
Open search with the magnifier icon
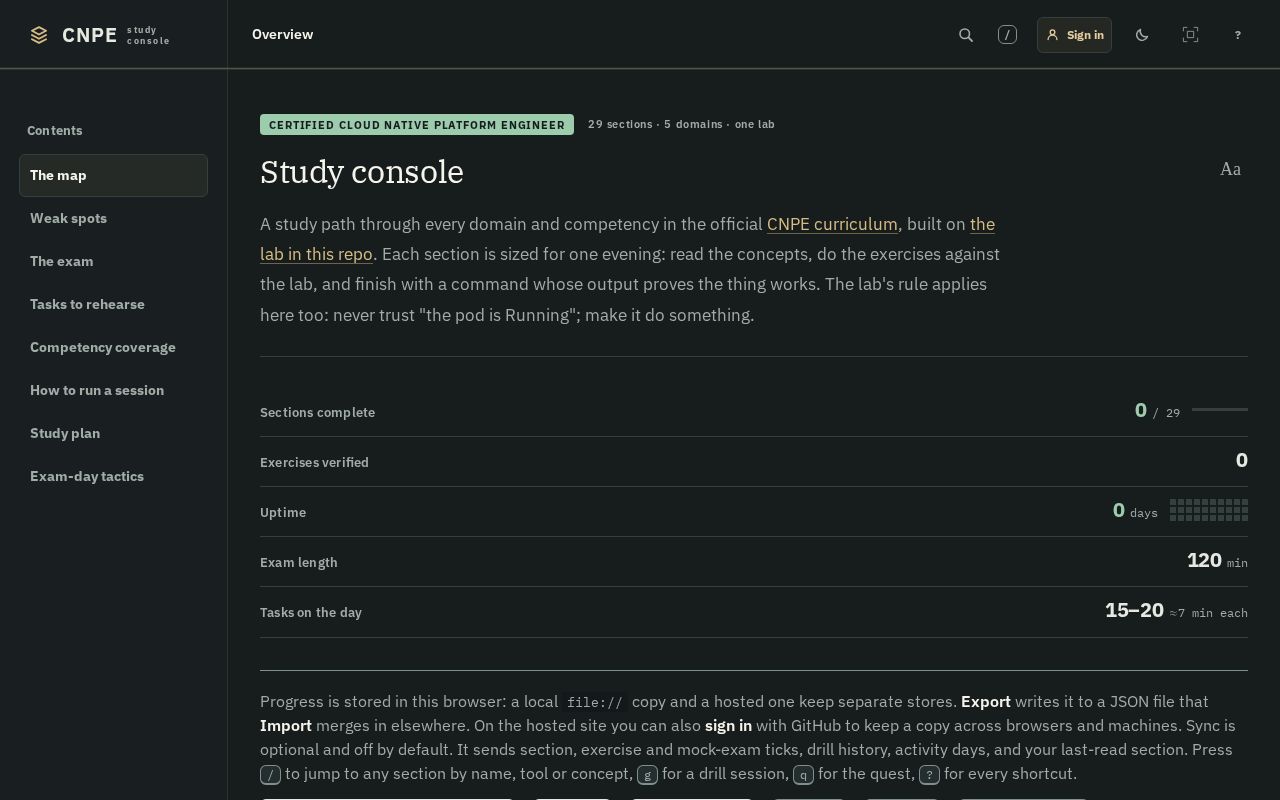(966, 35)
